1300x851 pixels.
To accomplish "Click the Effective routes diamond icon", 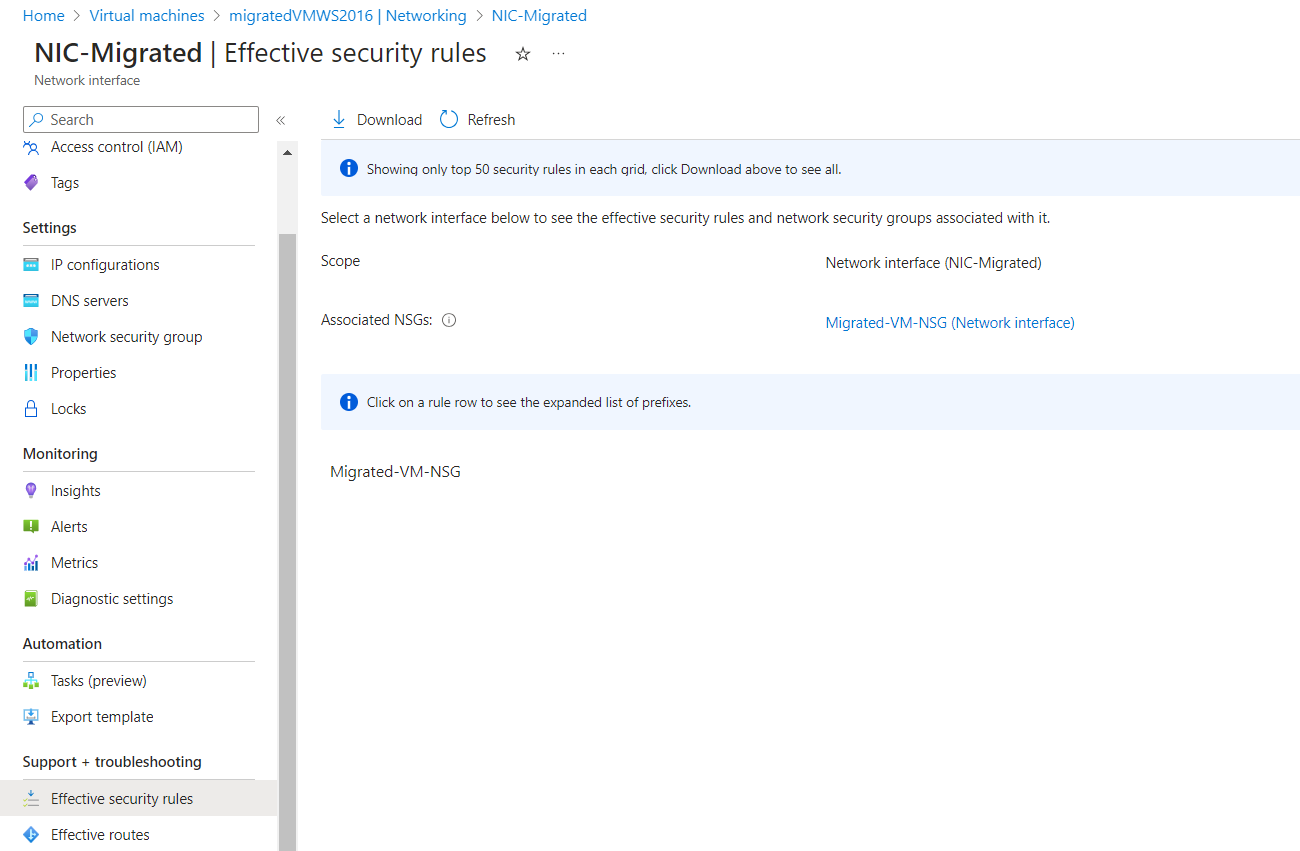I will click(x=31, y=835).
